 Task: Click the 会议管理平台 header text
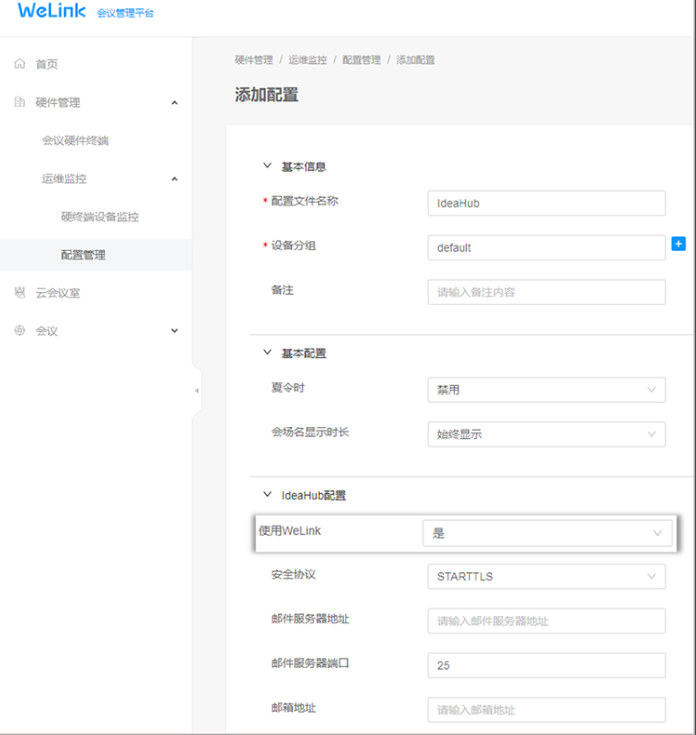click(x=125, y=13)
